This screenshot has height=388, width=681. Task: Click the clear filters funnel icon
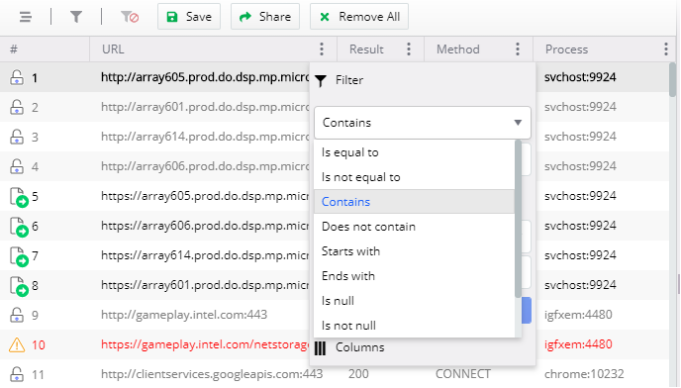pyautogui.click(x=129, y=17)
